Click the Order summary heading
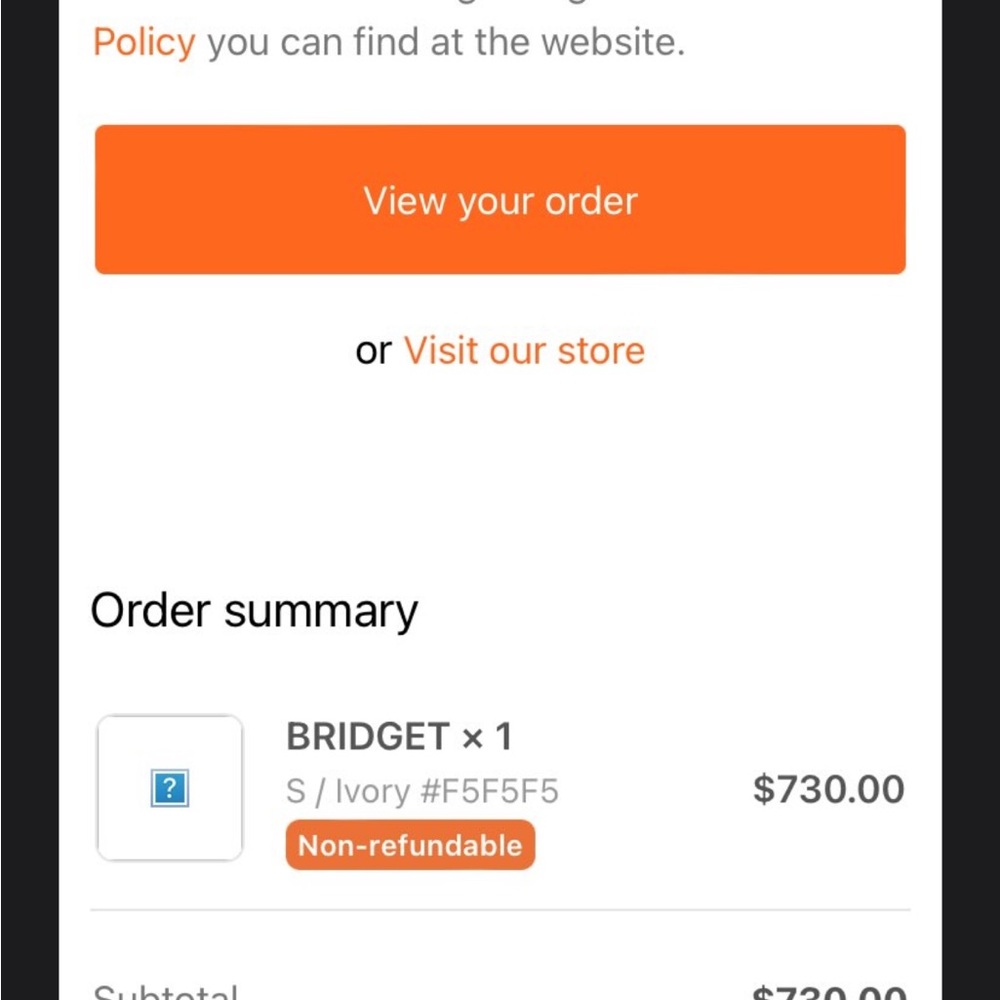The height and width of the screenshot is (1000, 1000). coord(254,611)
